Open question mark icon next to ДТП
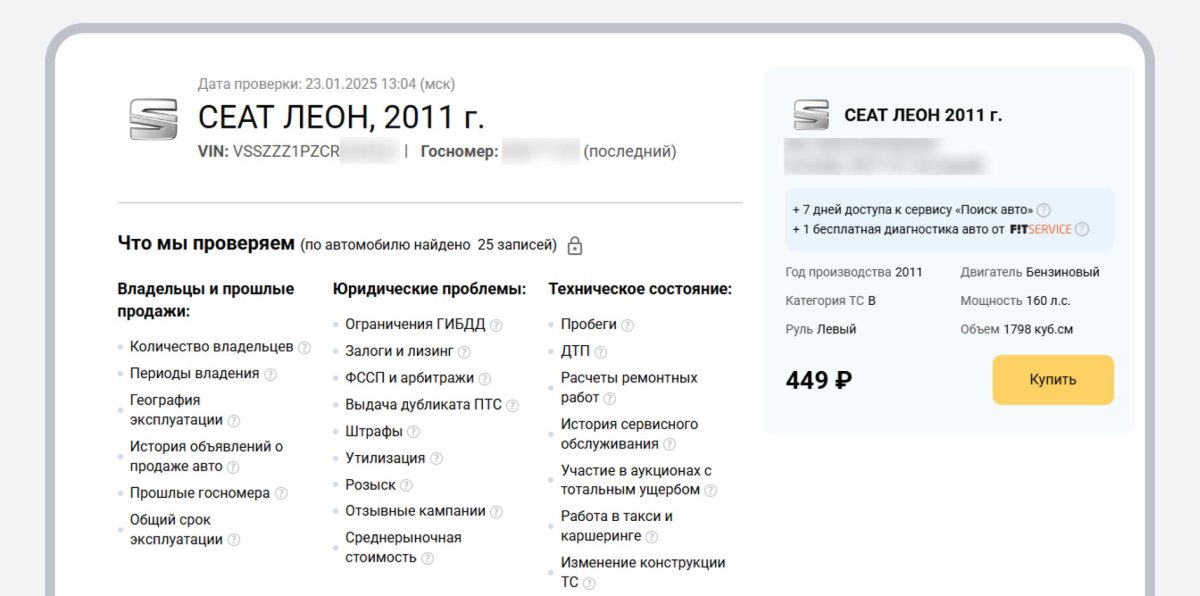 coord(601,352)
